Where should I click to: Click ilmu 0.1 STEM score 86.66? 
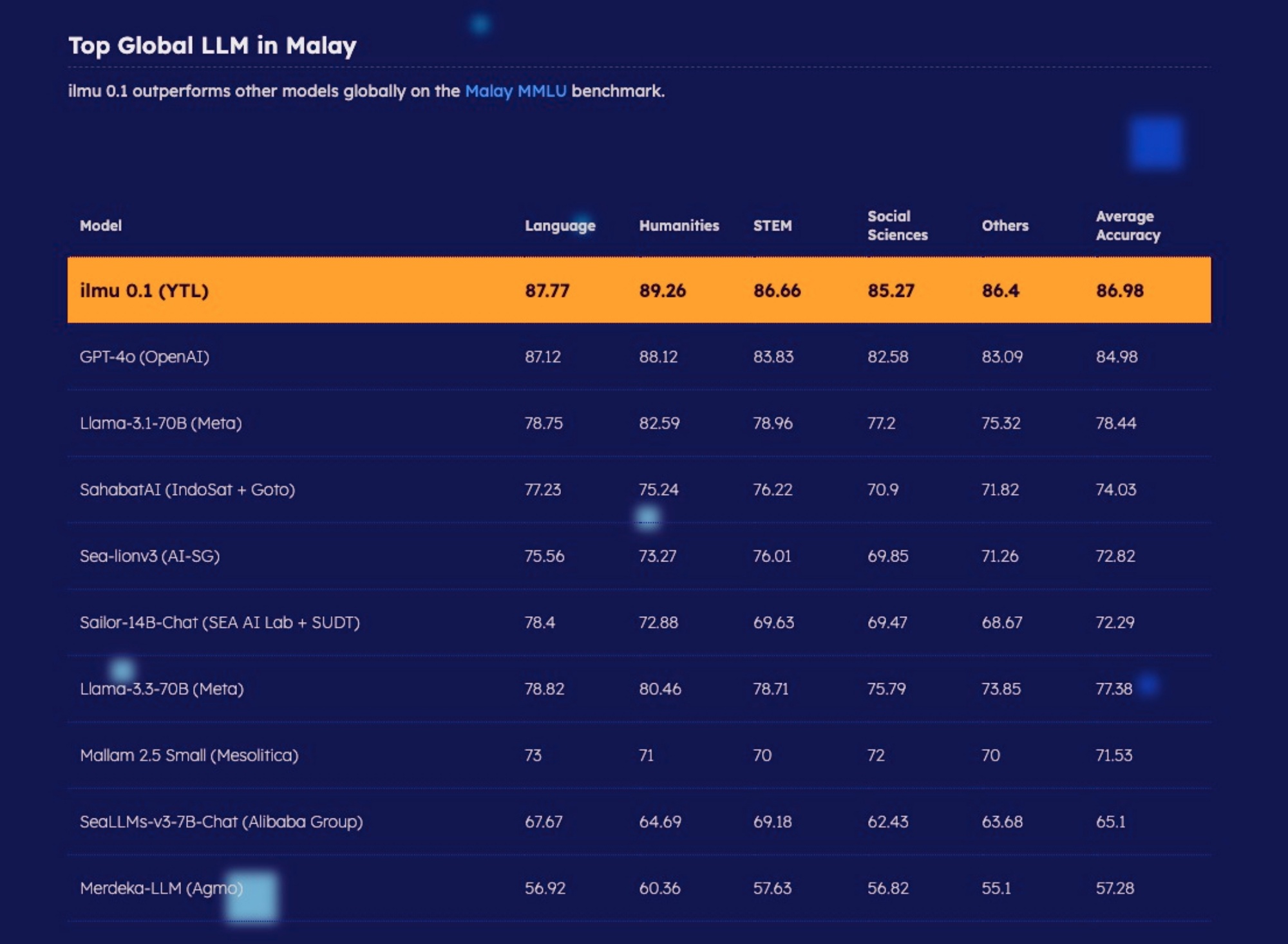(x=777, y=290)
